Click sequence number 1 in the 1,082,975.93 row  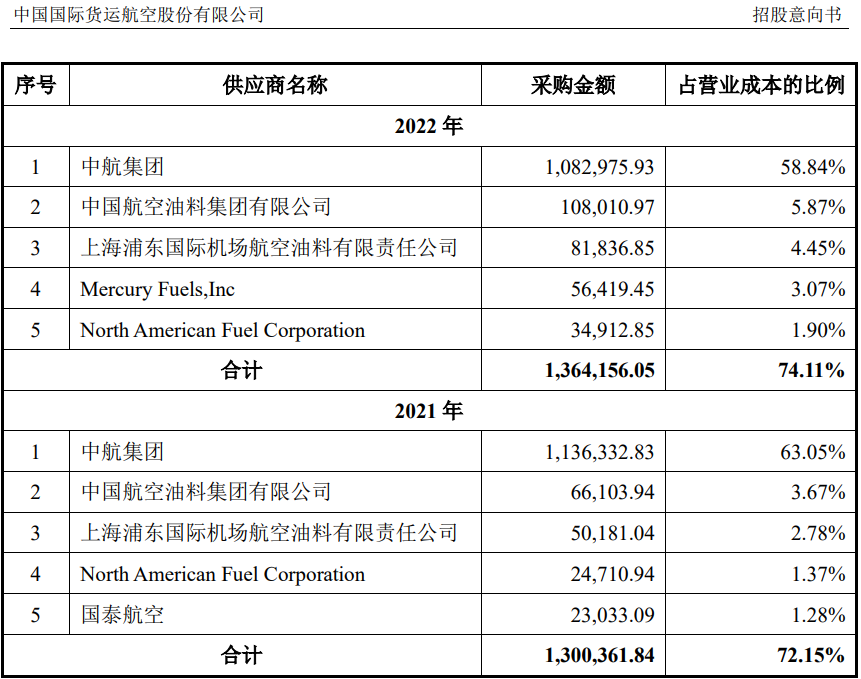tap(36, 167)
